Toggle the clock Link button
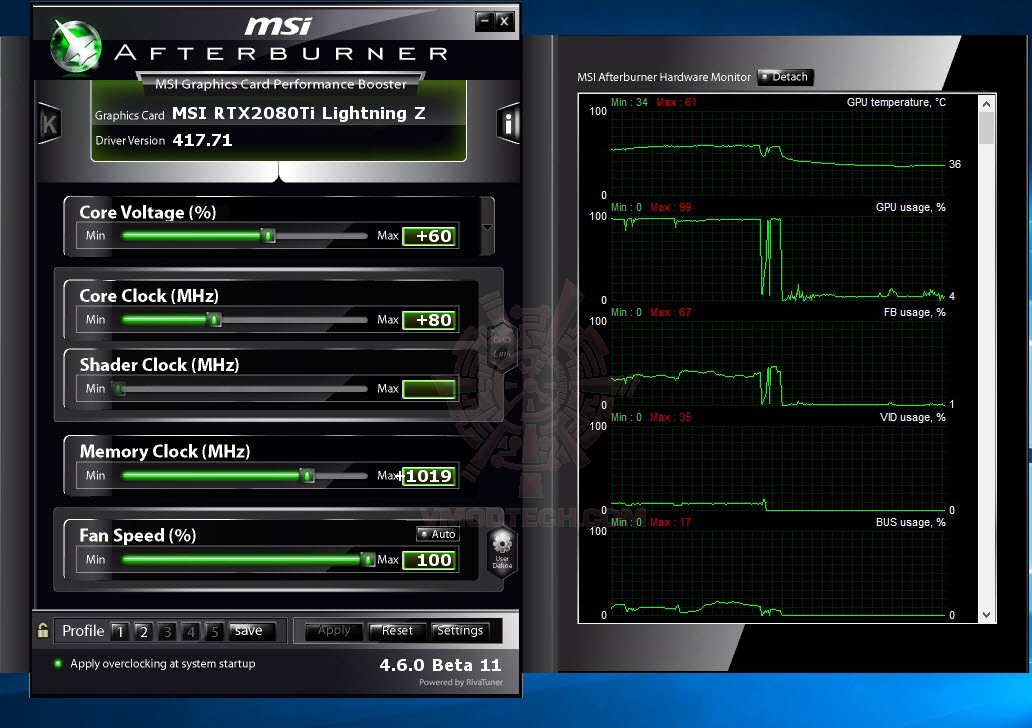The image size is (1032, 728). (502, 347)
